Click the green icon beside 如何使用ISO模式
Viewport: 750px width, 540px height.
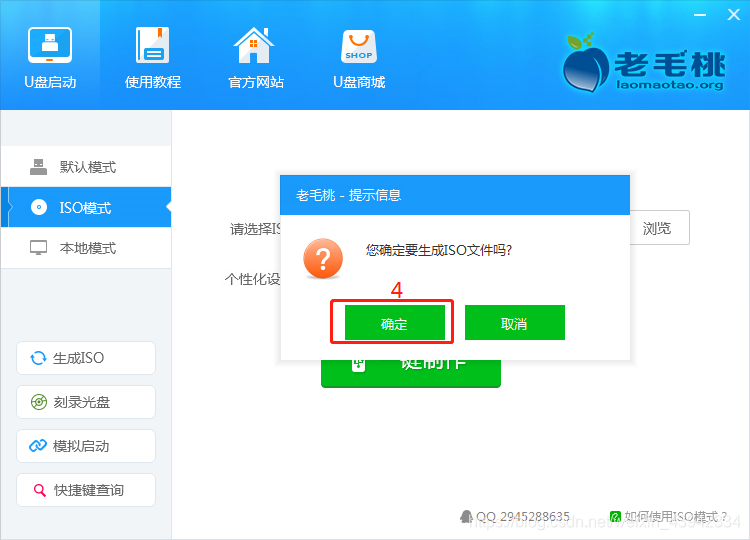(616, 516)
